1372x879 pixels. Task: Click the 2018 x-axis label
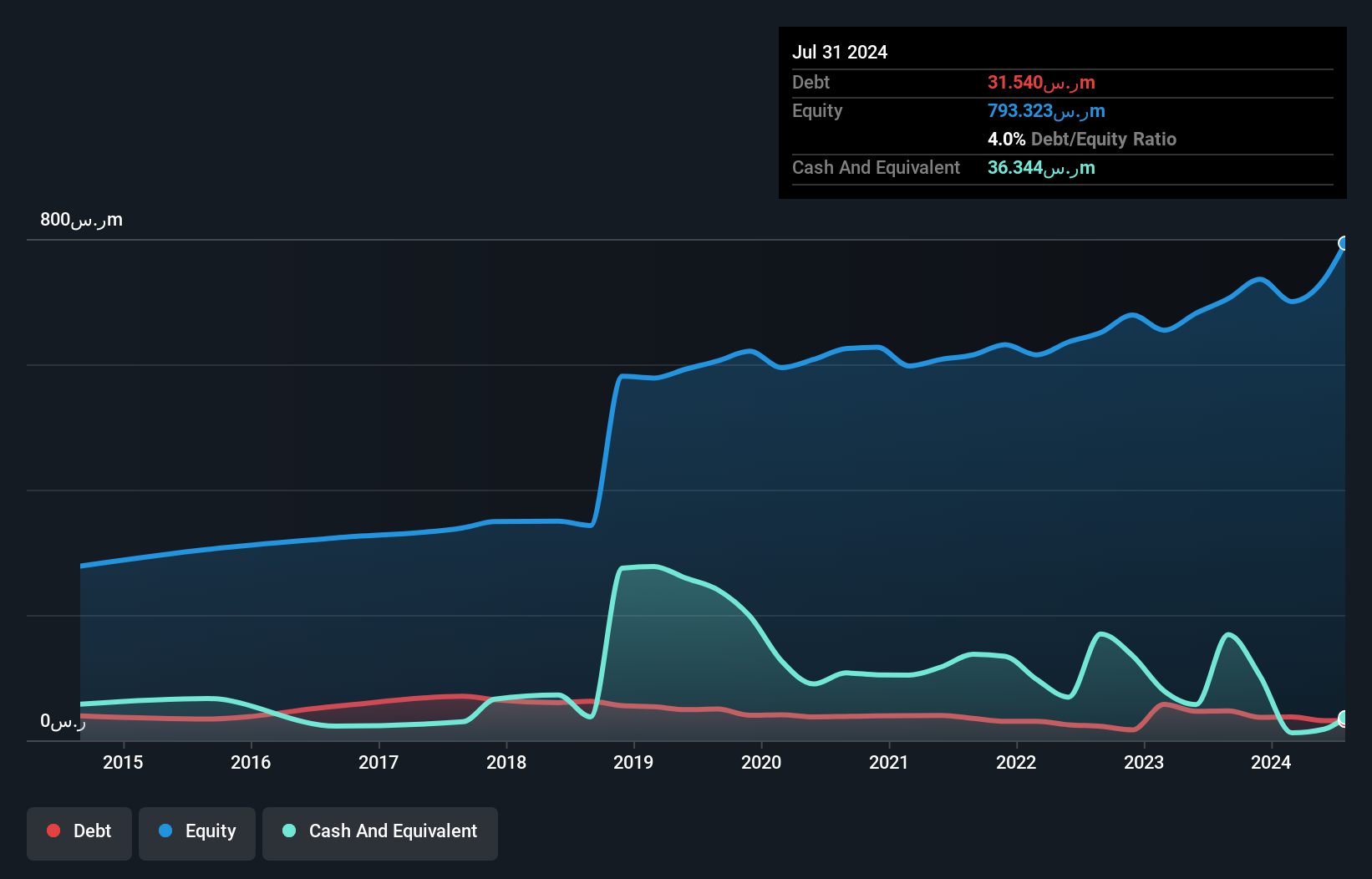click(x=506, y=762)
